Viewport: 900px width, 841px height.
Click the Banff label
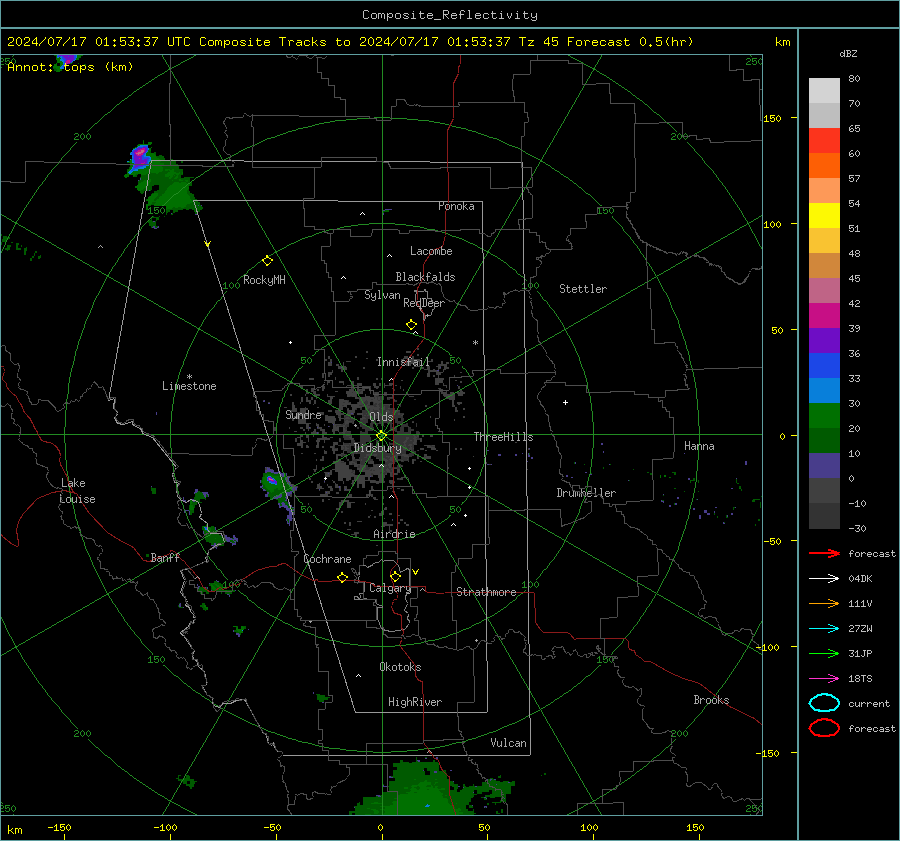(165, 558)
